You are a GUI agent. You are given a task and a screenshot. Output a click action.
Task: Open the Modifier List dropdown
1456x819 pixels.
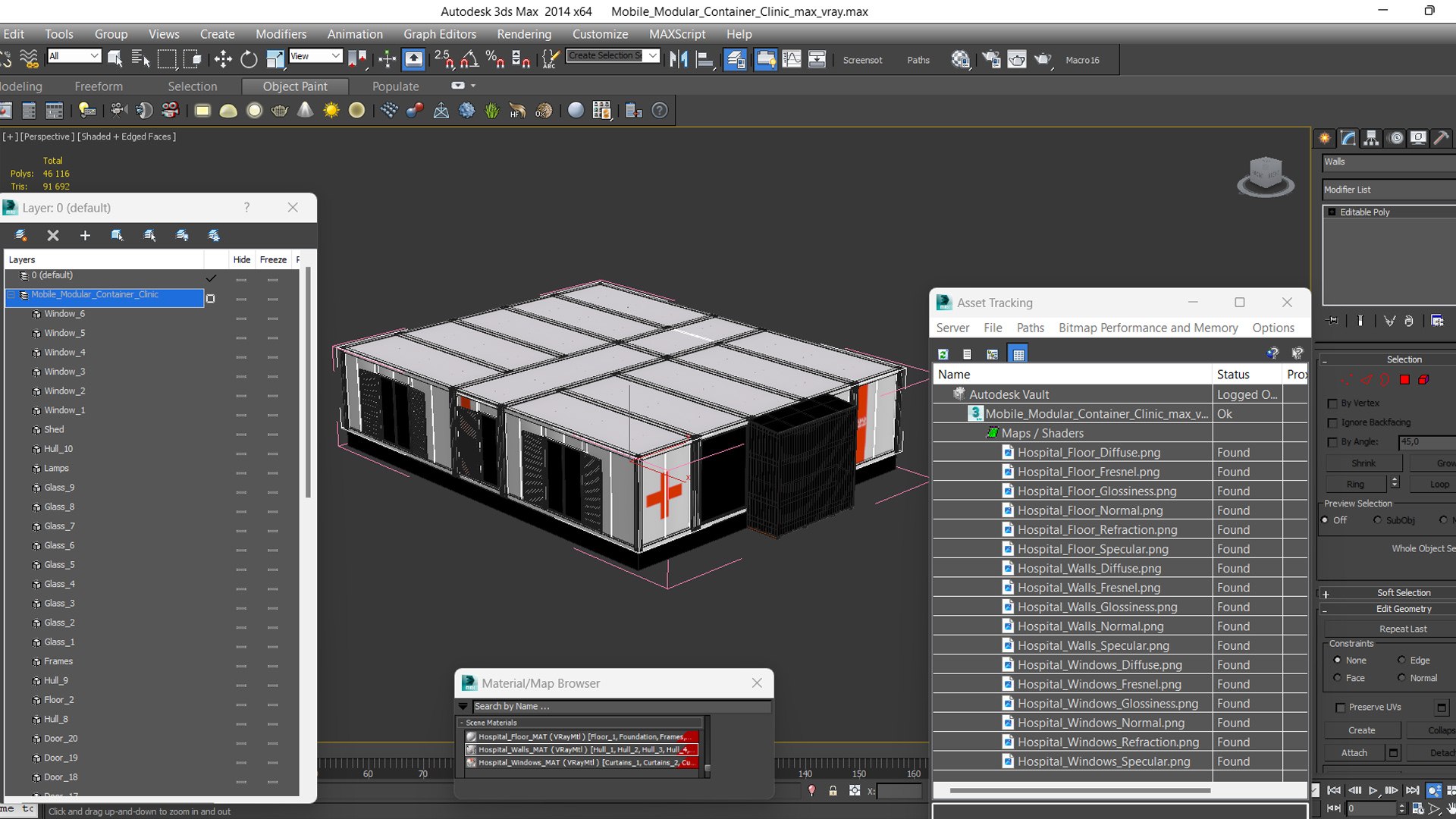pos(1389,190)
